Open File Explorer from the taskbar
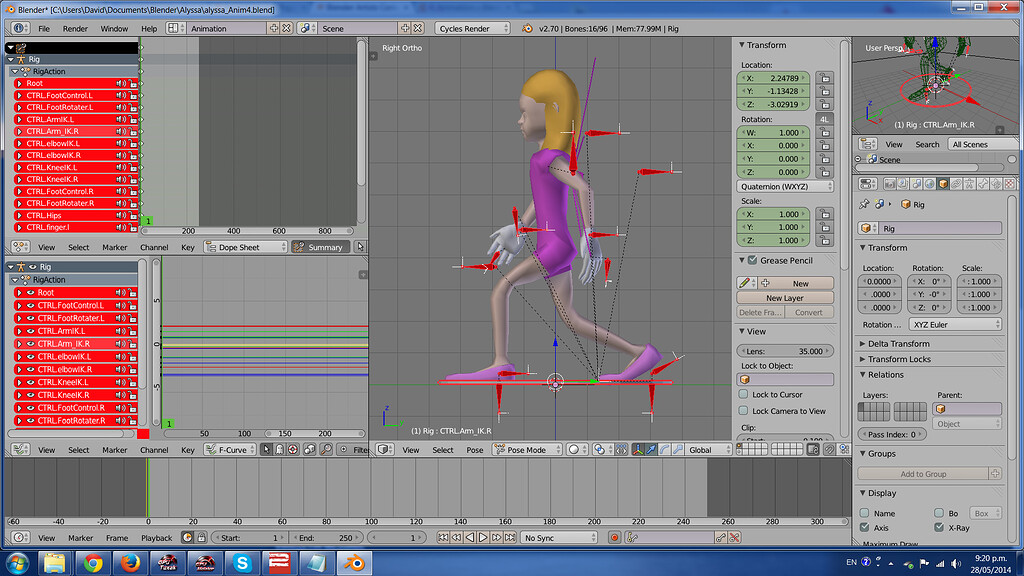Screen dimensions: 1024x576 coord(55,563)
